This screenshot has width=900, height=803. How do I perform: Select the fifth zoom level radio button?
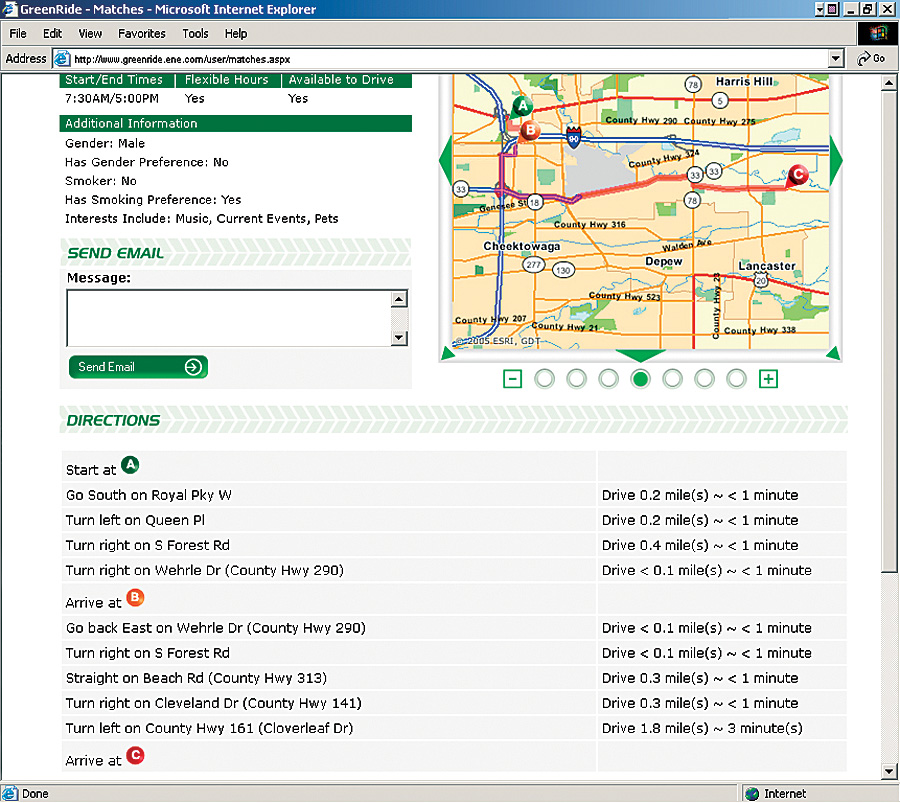pyautogui.click(x=672, y=379)
